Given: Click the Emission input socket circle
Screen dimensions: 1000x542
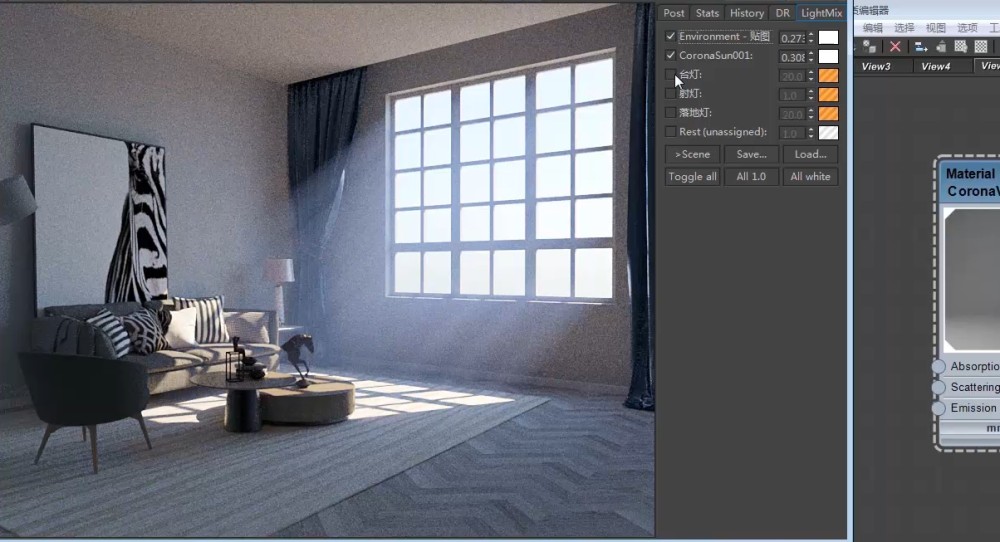Looking at the screenshot, I should coord(938,408).
